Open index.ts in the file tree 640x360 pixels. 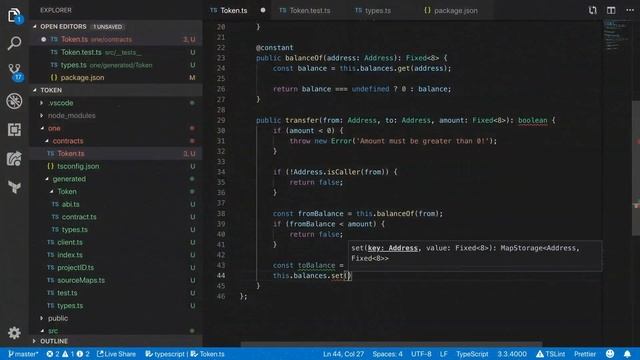(116, 255)
